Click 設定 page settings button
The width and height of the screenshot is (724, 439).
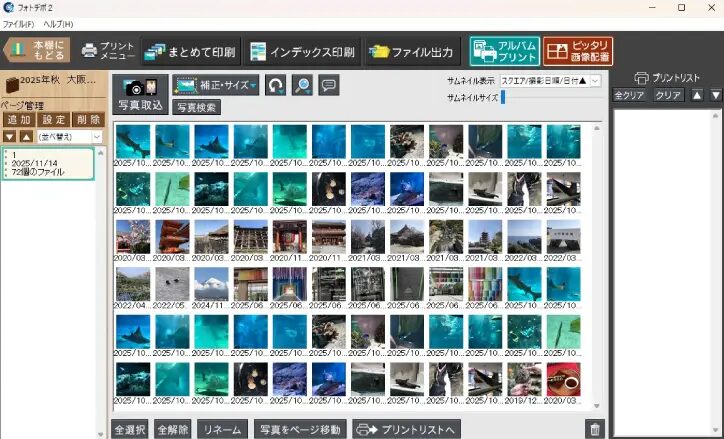click(x=54, y=120)
